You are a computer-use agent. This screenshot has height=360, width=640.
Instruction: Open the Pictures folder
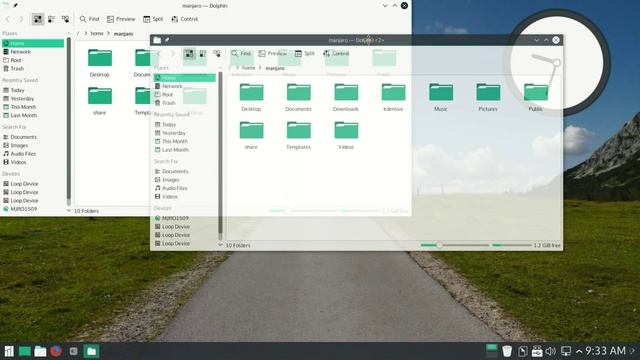click(488, 97)
